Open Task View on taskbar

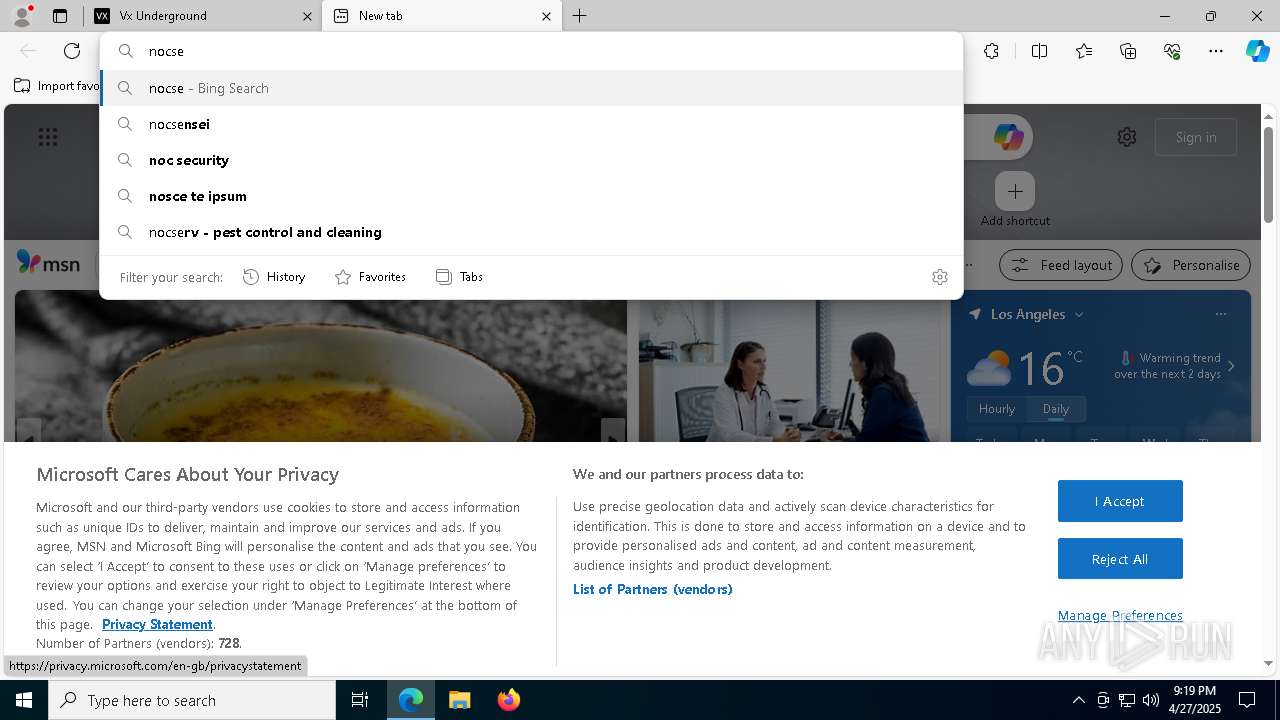pyautogui.click(x=360, y=700)
